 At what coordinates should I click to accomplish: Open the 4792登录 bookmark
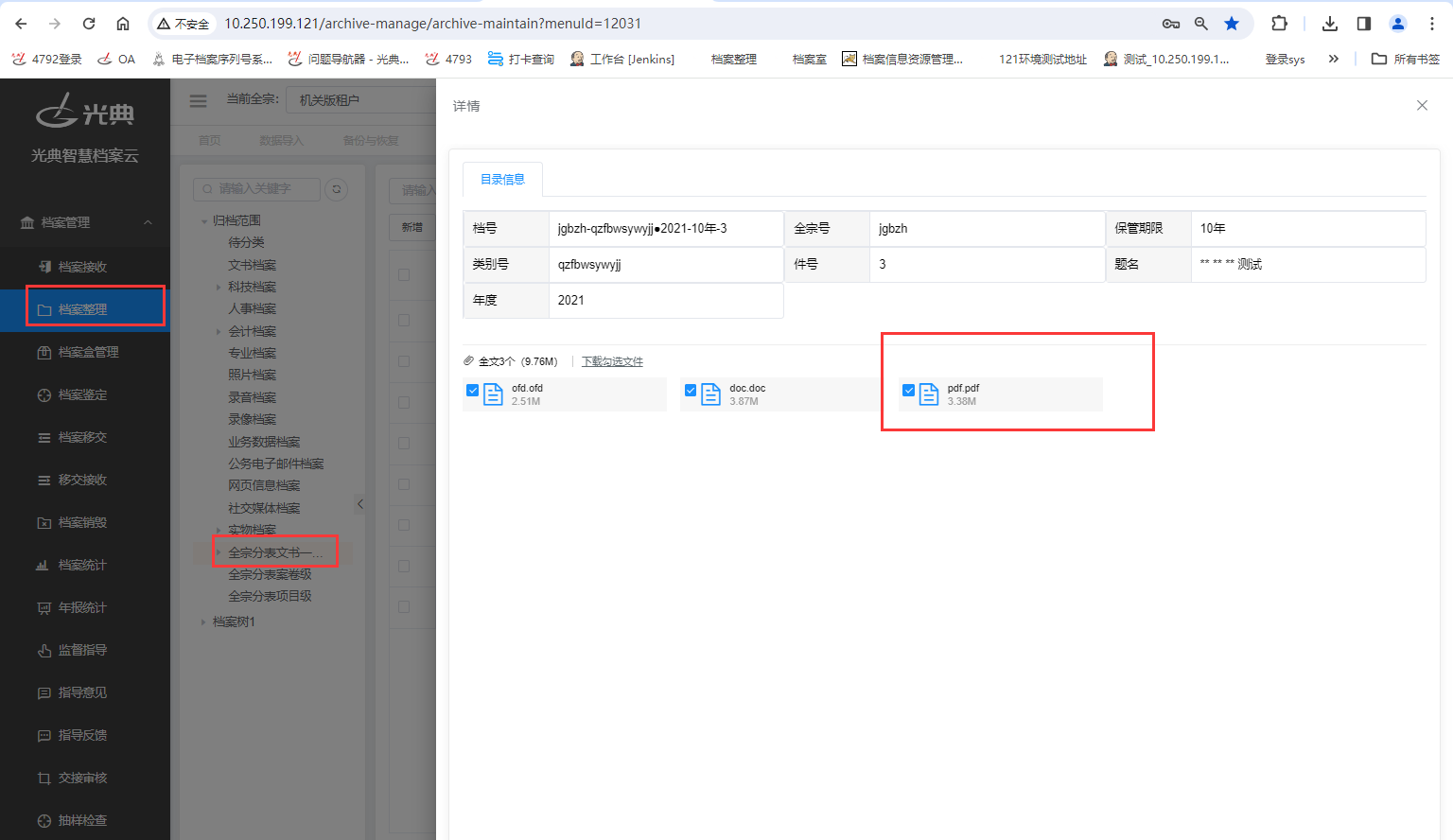click(x=47, y=59)
